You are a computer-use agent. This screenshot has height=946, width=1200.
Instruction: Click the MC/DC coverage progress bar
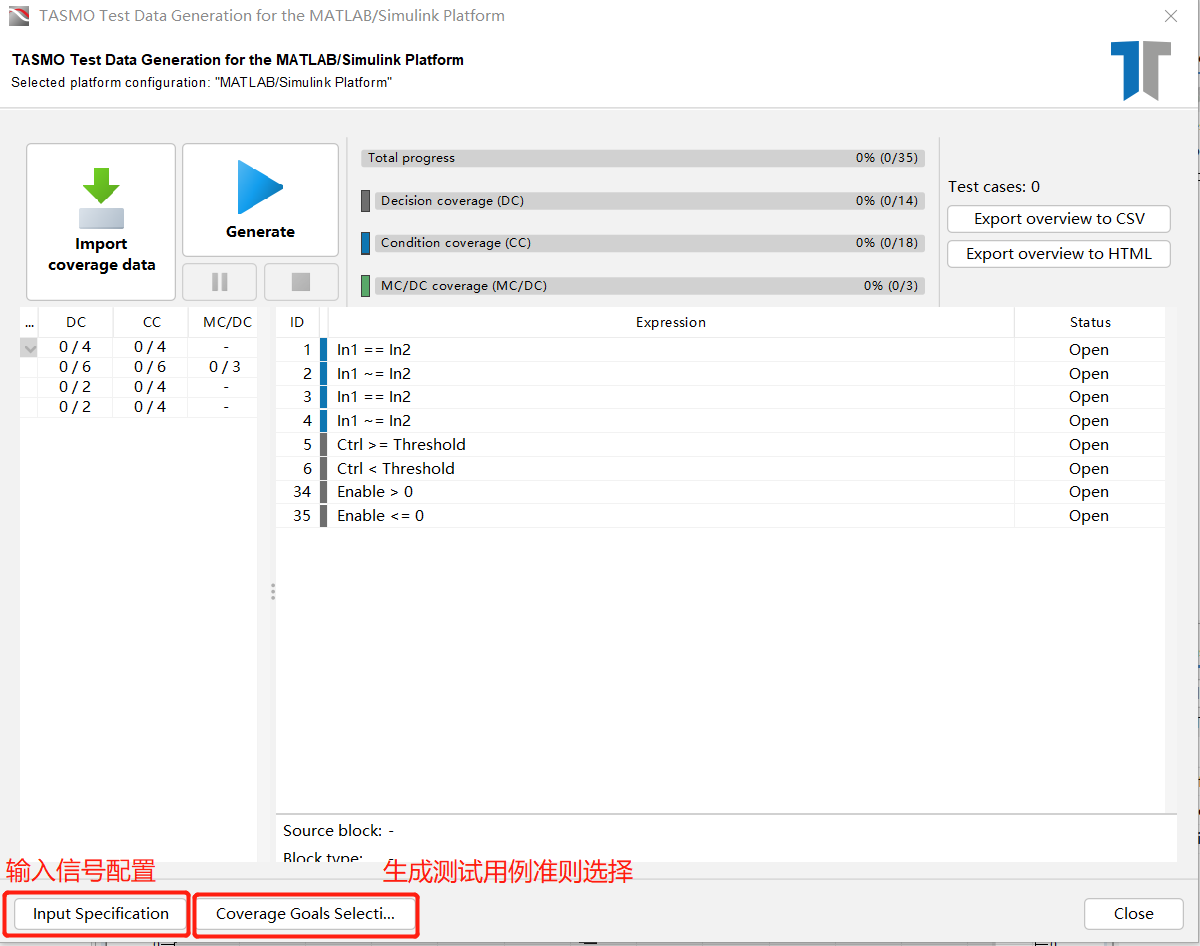[648, 286]
